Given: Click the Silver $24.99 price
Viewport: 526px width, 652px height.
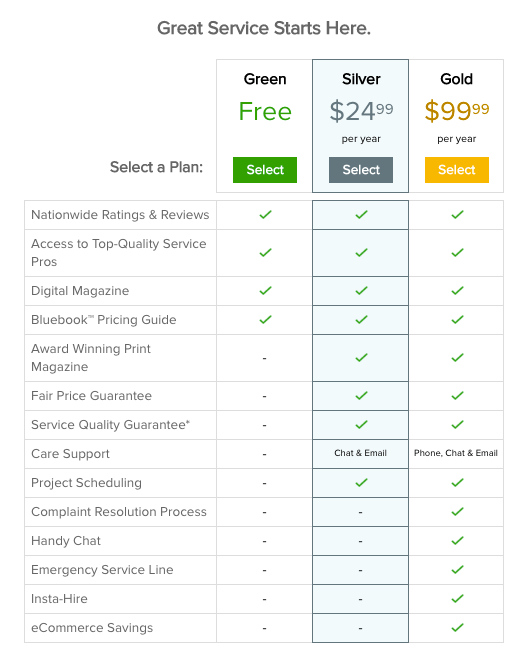Looking at the screenshot, I should (x=361, y=111).
